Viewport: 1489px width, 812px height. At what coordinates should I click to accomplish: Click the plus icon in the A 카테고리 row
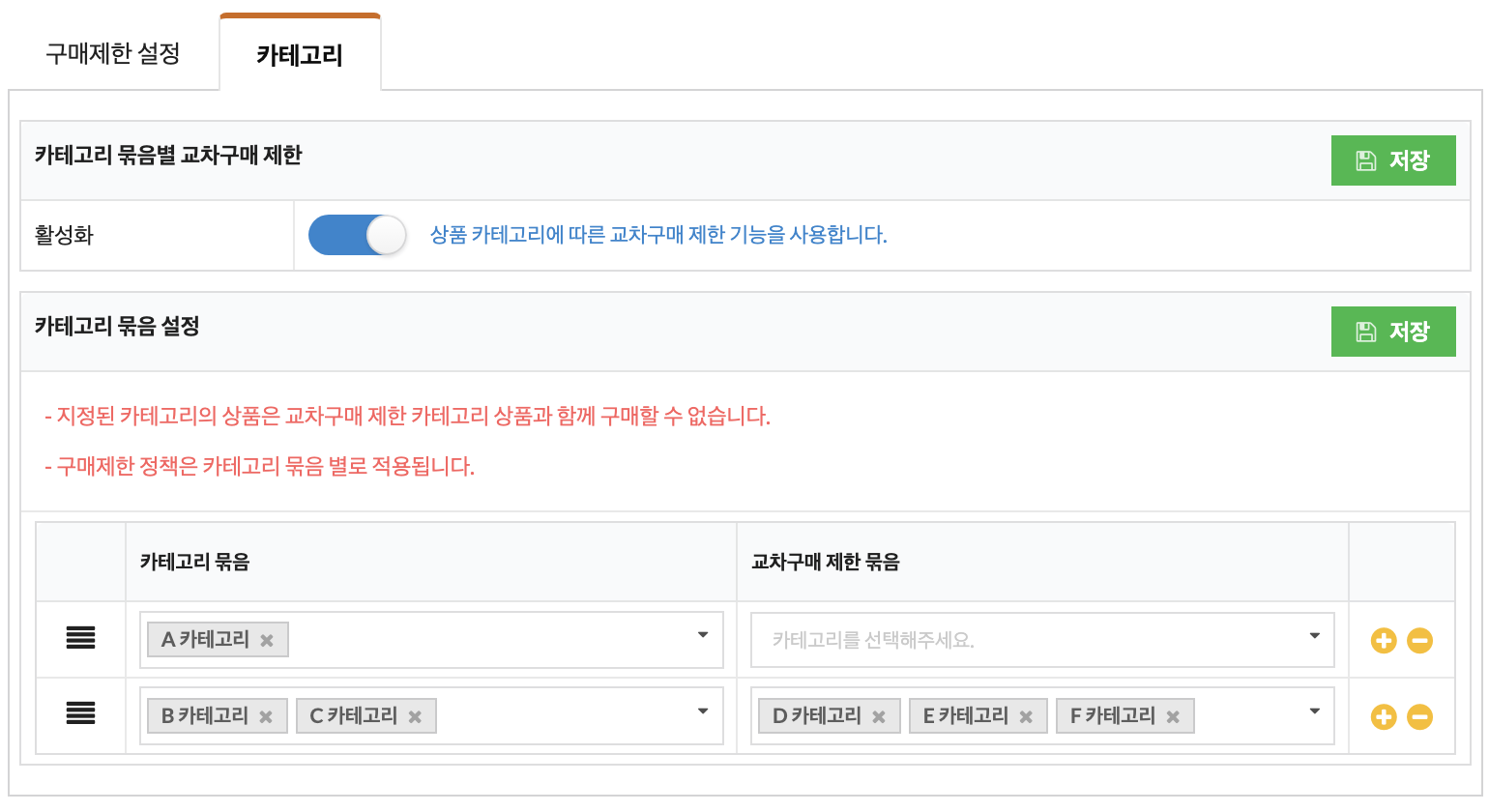tap(1384, 641)
